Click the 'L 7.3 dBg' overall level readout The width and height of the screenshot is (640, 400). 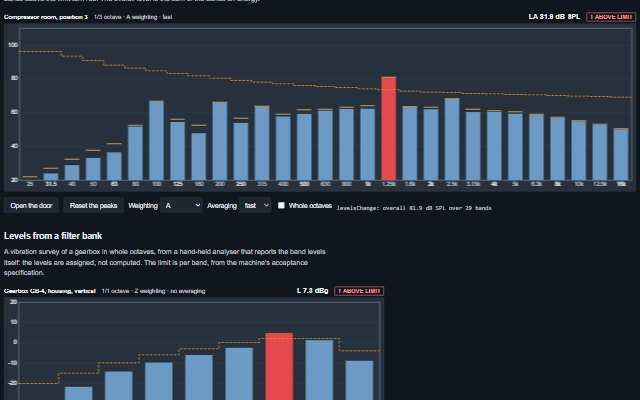tap(312, 291)
